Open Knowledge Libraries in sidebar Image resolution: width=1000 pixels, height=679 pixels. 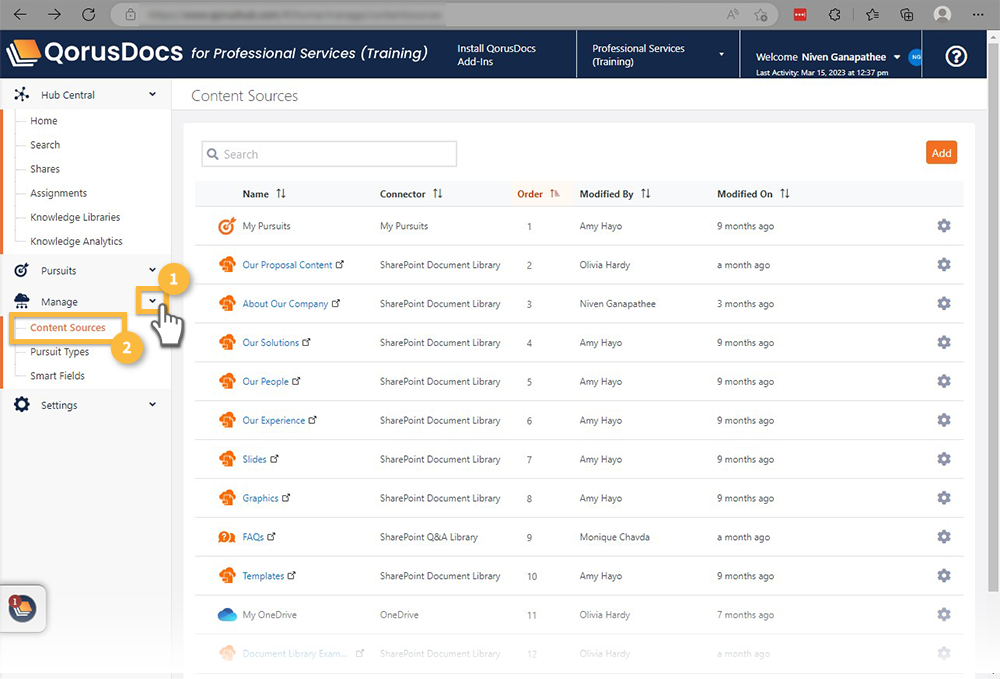[75, 217]
